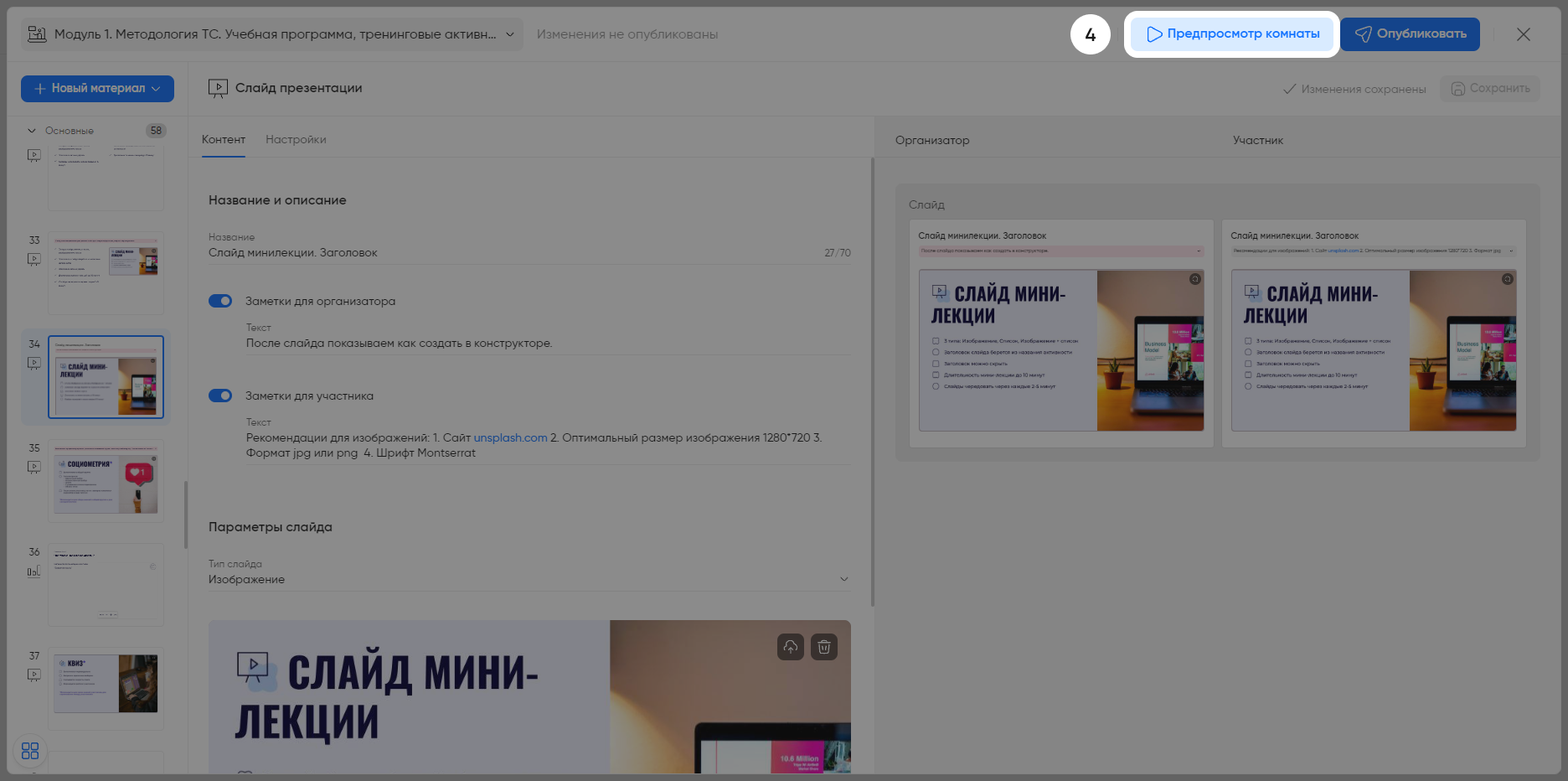
Task: Close the editor with the X icon
Action: point(1524,34)
